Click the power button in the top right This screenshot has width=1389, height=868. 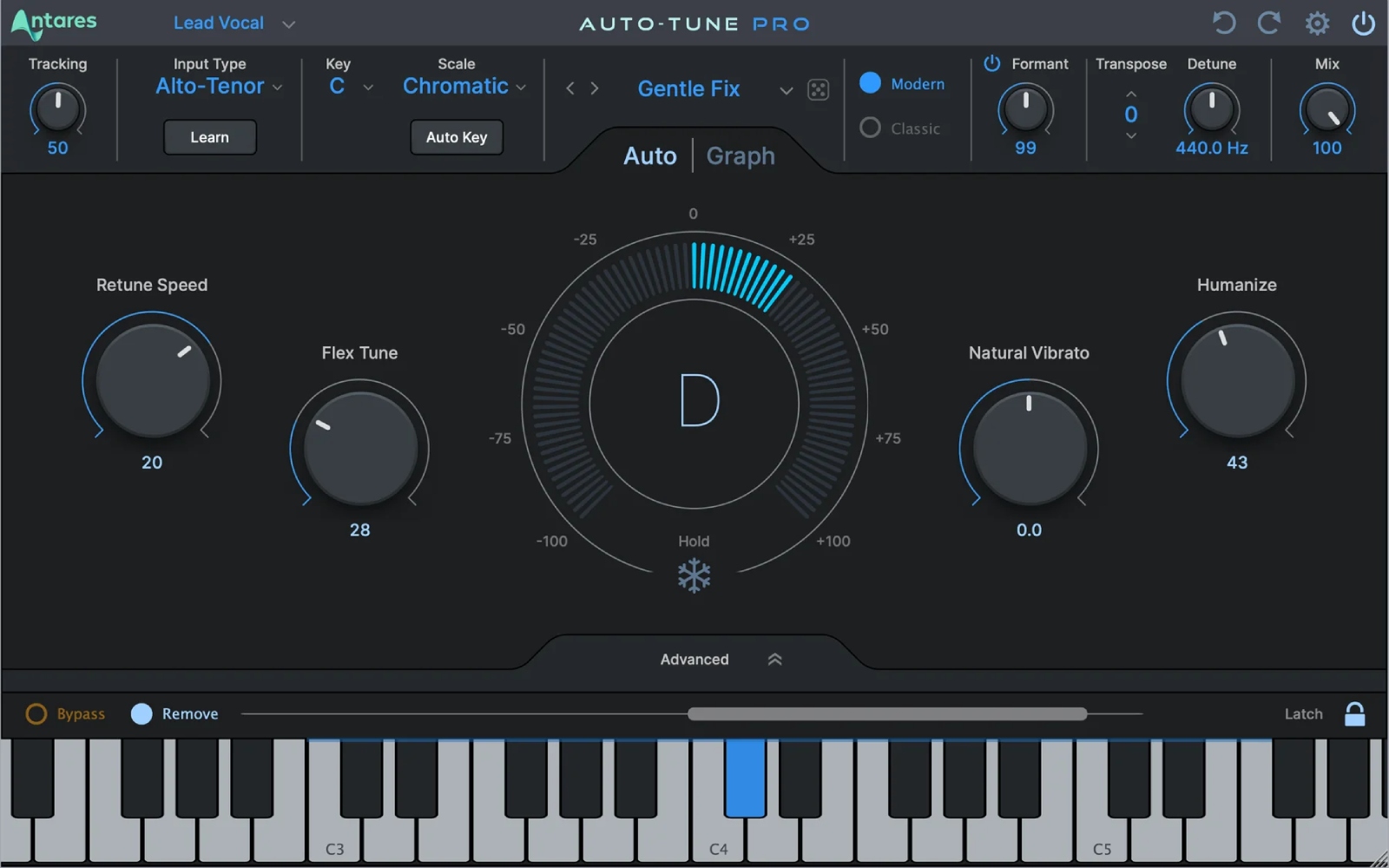1363,23
